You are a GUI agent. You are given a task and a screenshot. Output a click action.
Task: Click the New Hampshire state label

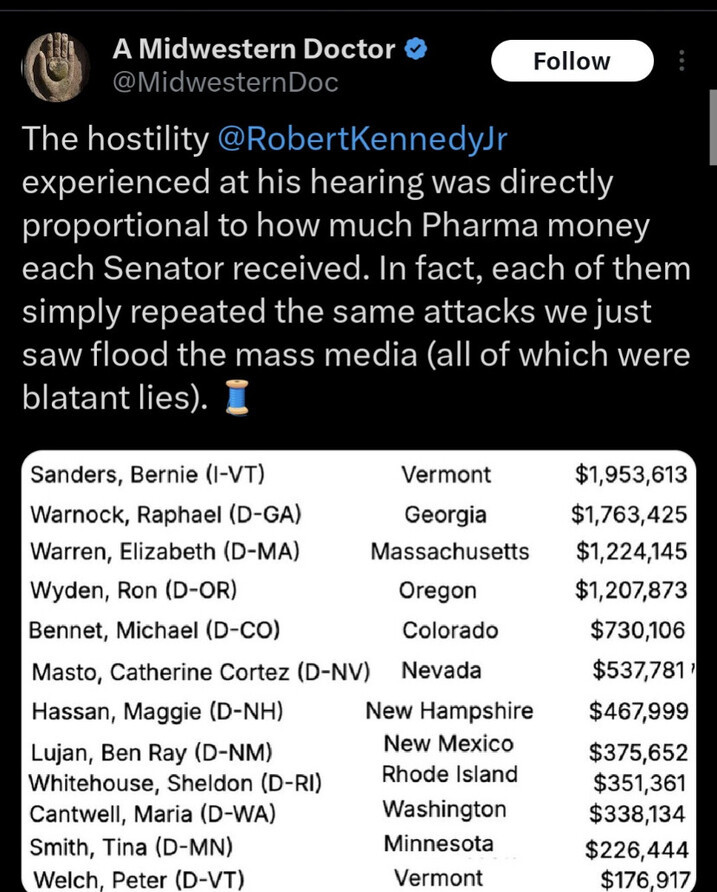(x=449, y=711)
